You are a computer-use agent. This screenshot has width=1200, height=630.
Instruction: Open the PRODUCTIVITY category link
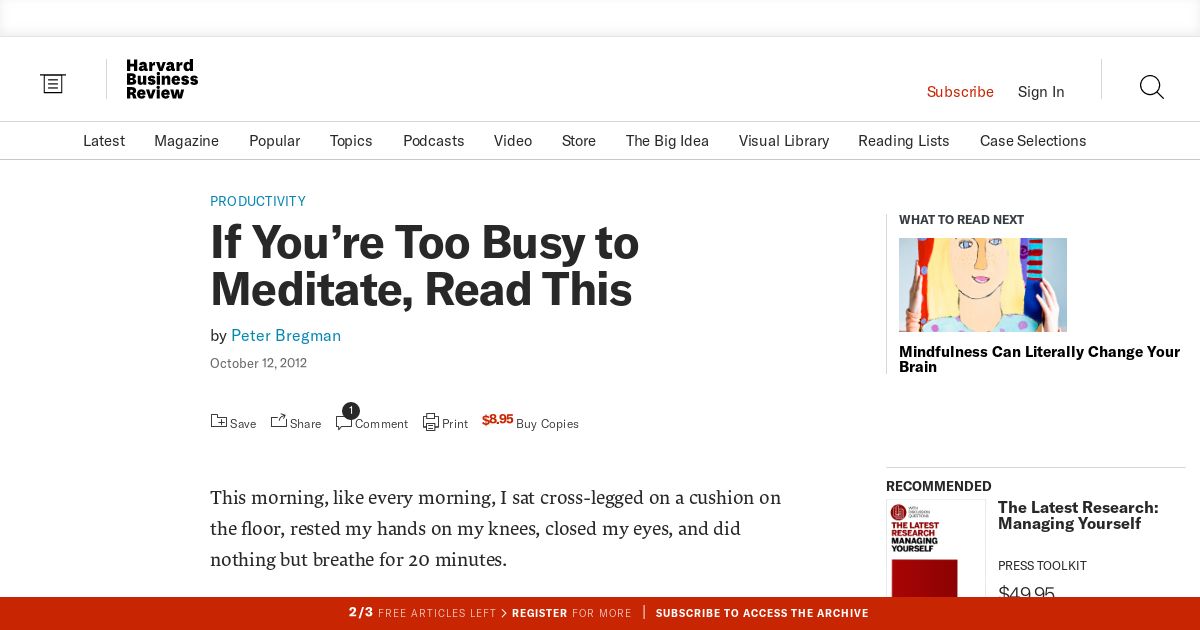258,201
